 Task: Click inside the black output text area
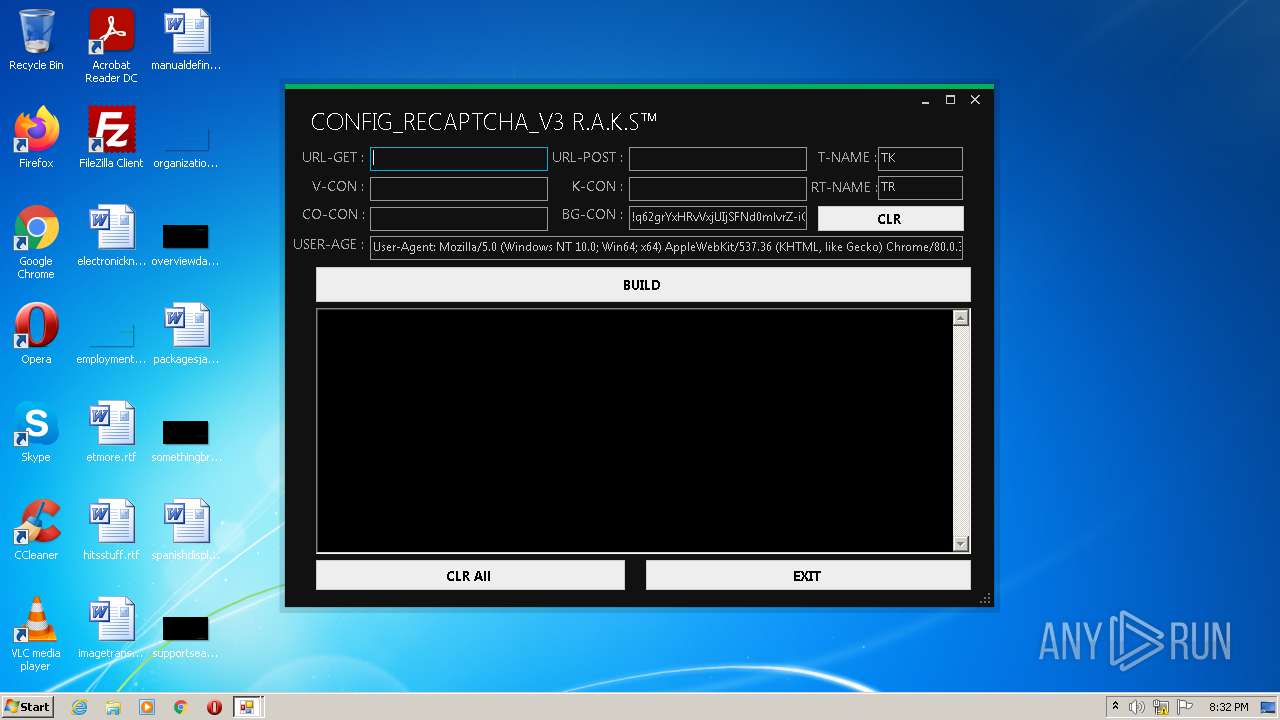pyautogui.click(x=635, y=430)
